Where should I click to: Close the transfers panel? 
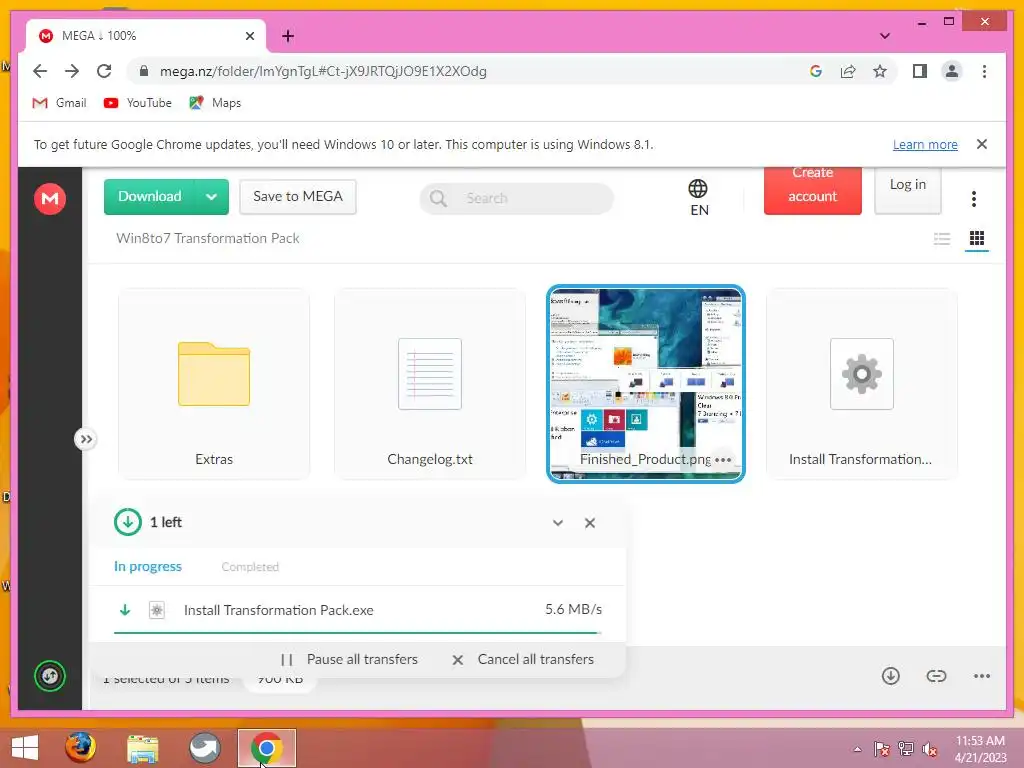click(590, 523)
